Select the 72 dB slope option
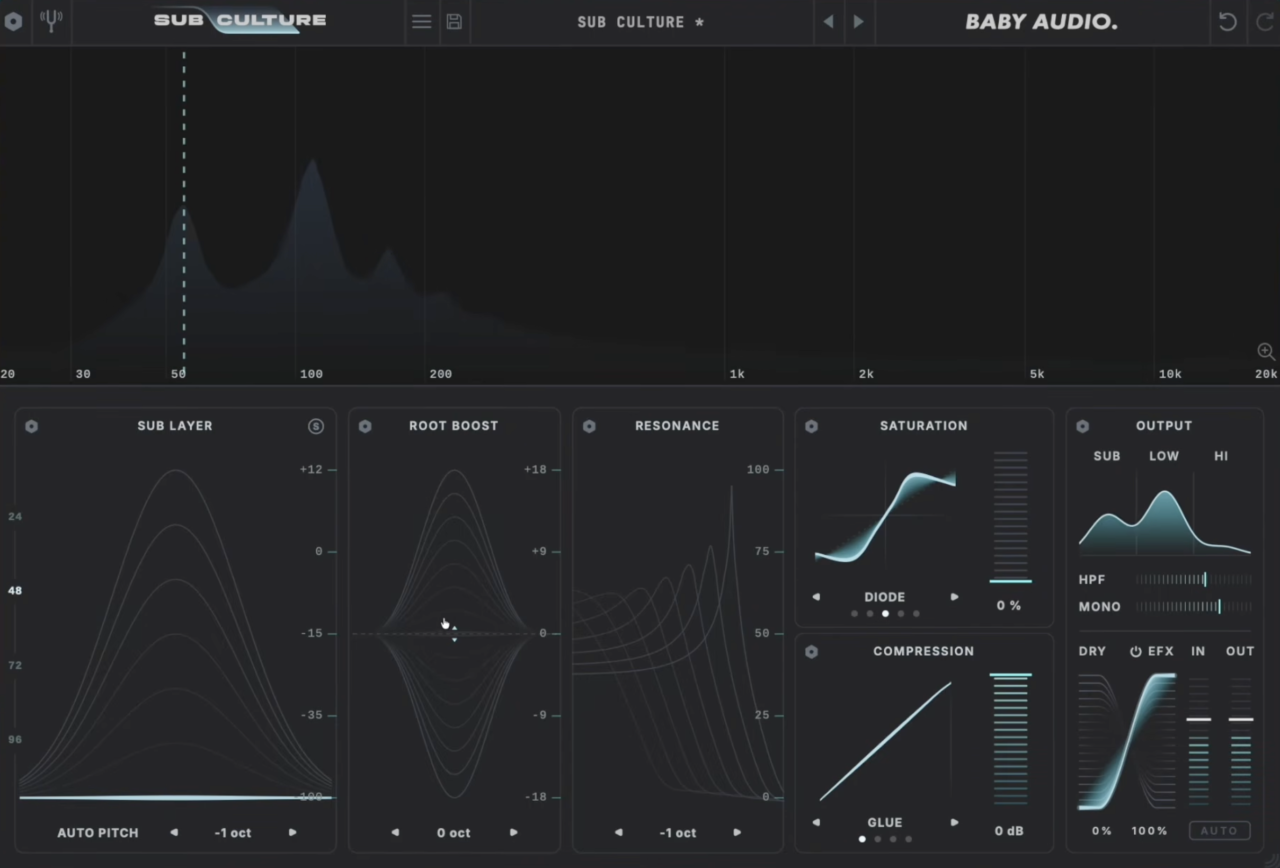Image resolution: width=1280 pixels, height=868 pixels. click(15, 665)
